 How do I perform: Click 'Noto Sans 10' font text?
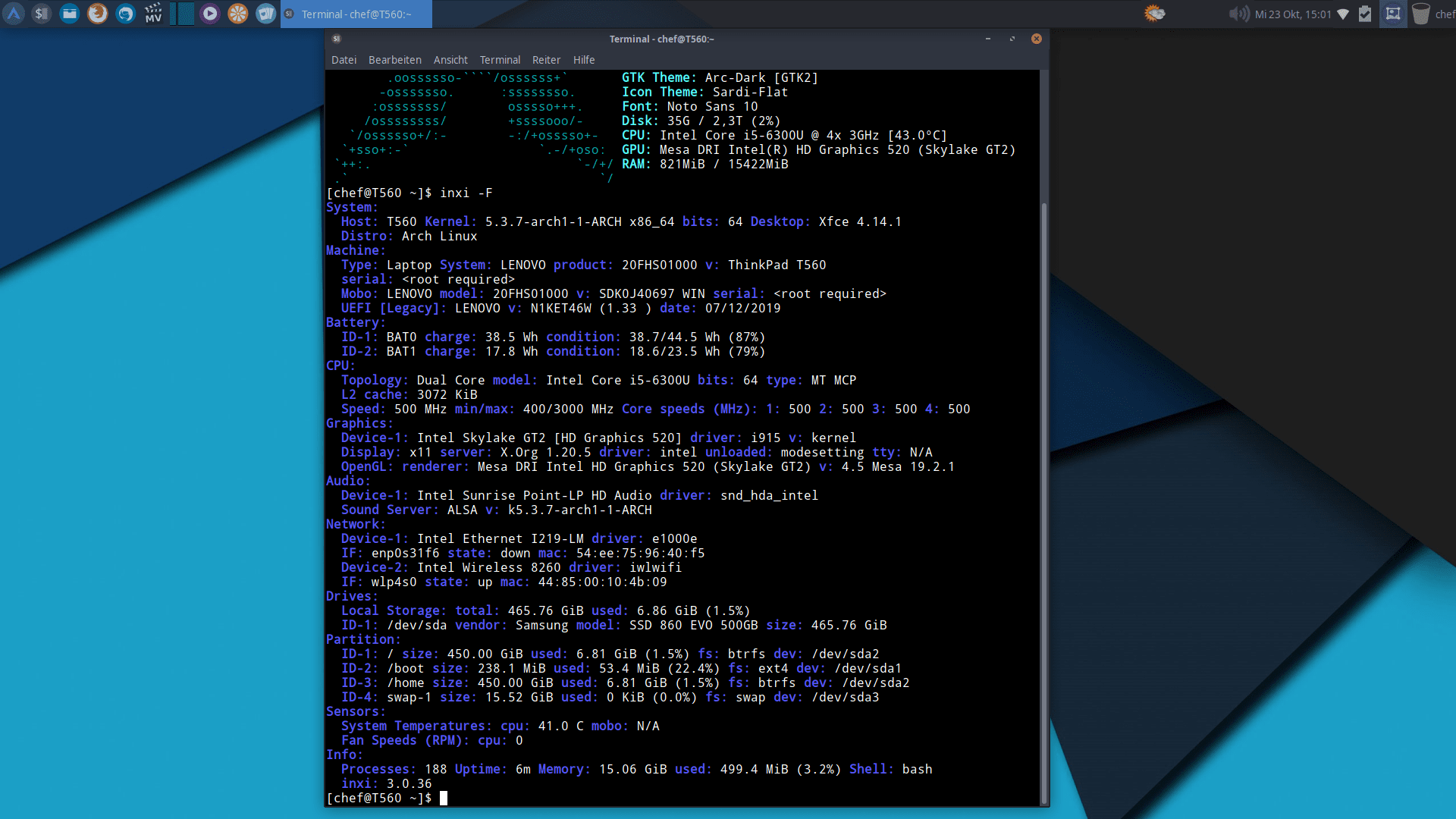click(713, 106)
